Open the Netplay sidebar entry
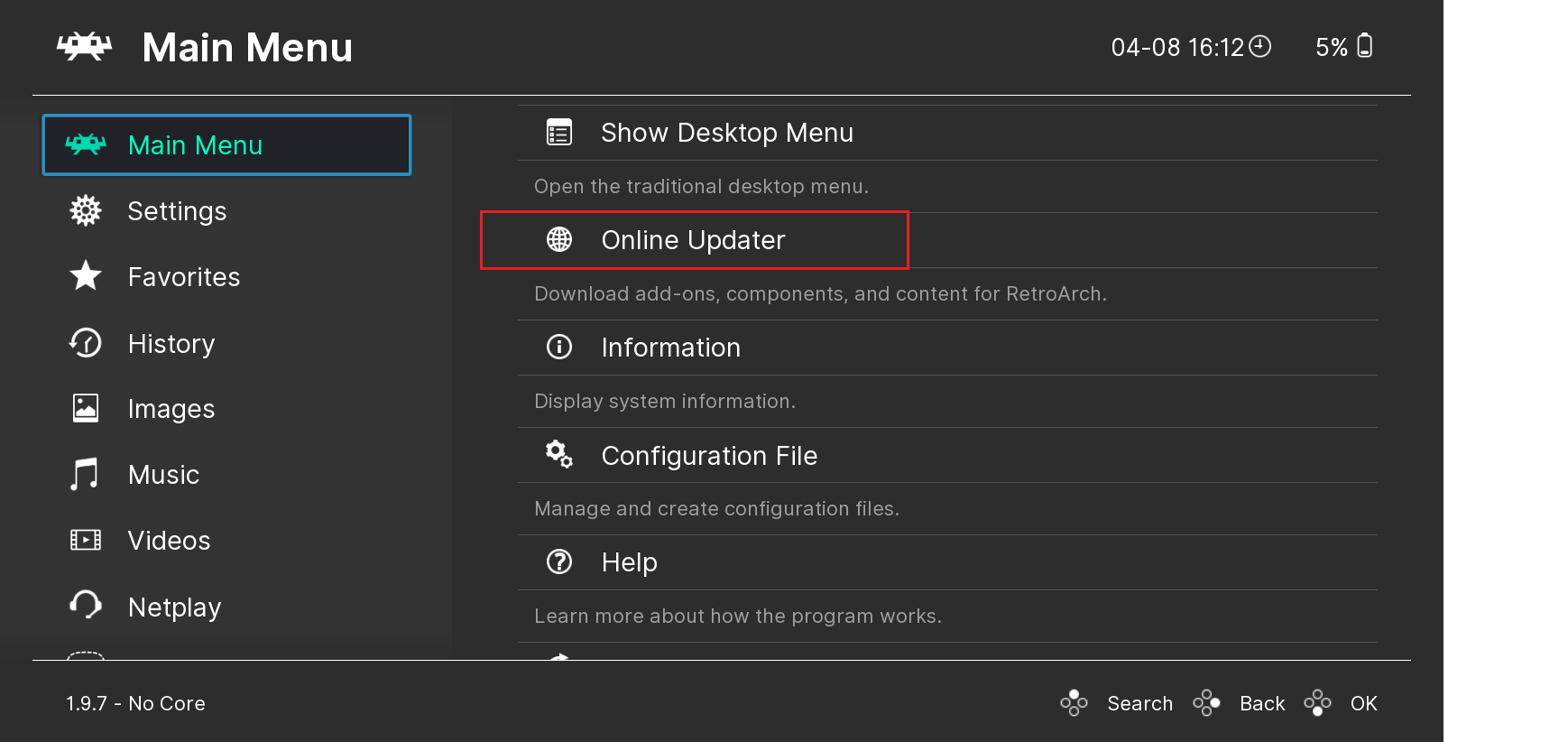Image resolution: width=1568 pixels, height=742 pixels. tap(226, 607)
